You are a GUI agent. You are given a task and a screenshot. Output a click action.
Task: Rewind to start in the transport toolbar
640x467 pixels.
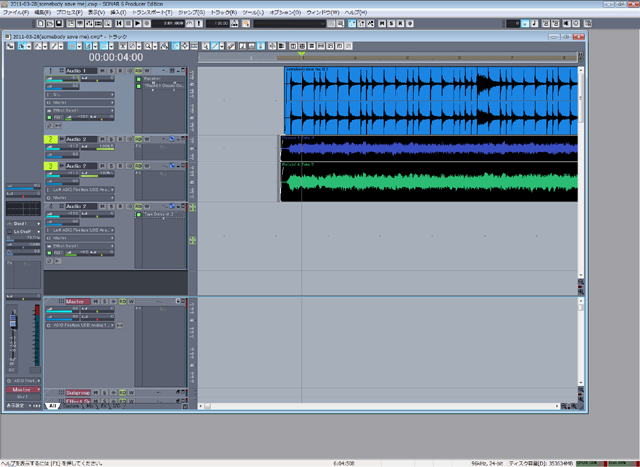click(119, 24)
